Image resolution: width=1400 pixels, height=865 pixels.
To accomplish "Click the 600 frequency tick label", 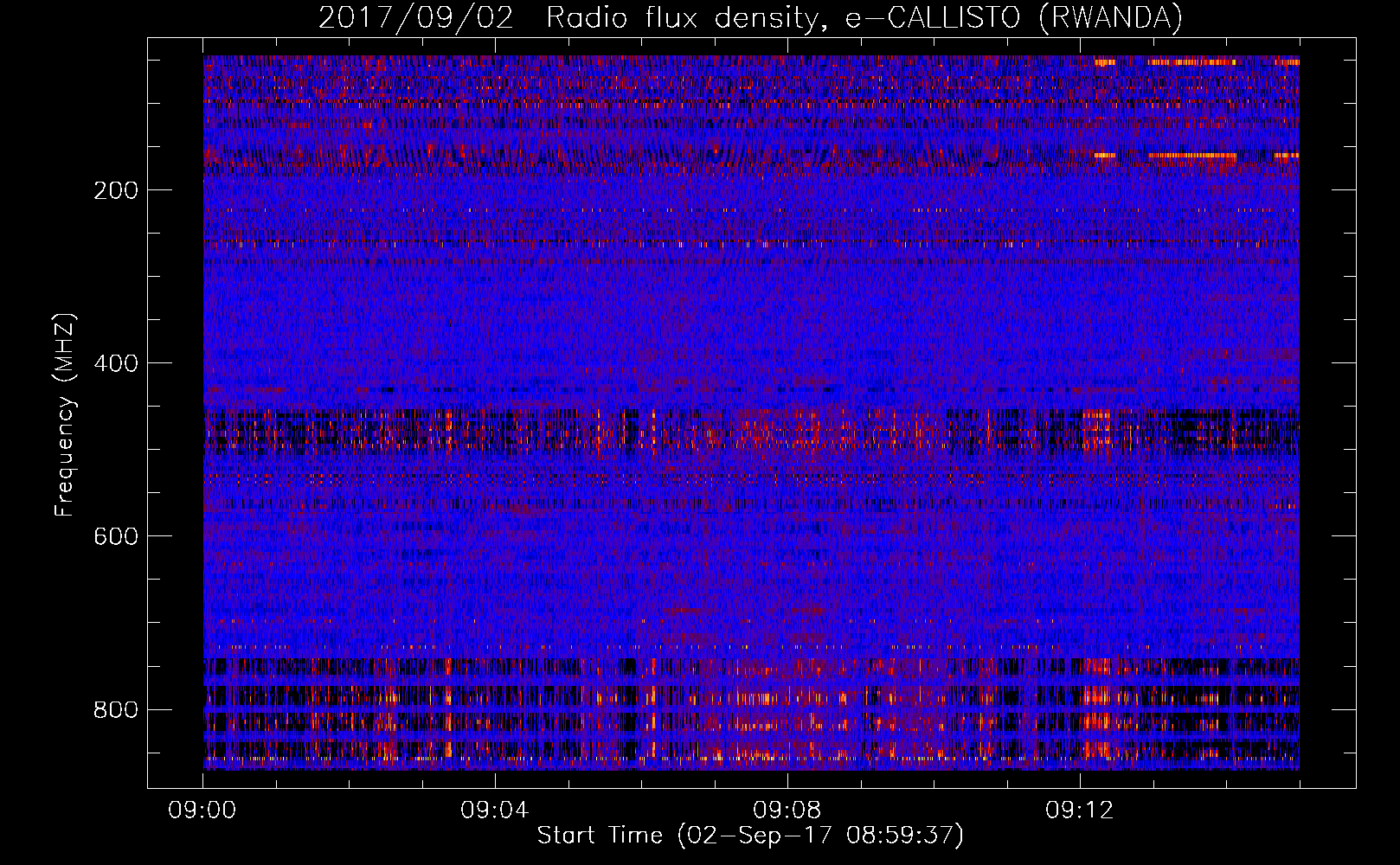I will point(116,536).
